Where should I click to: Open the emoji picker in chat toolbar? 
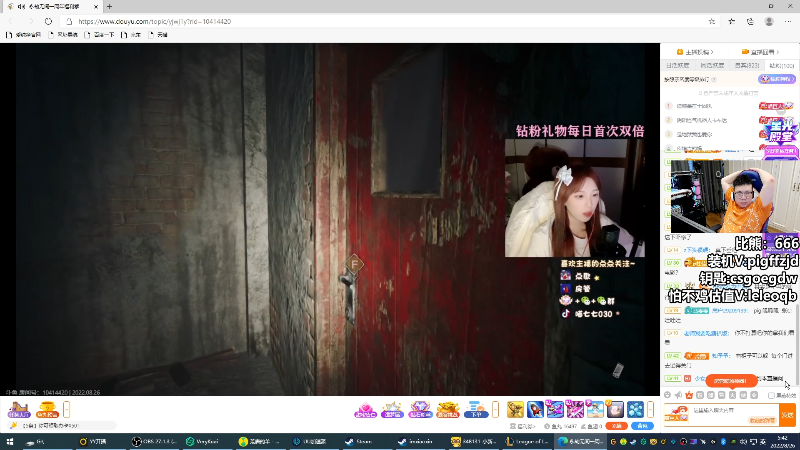667,395
